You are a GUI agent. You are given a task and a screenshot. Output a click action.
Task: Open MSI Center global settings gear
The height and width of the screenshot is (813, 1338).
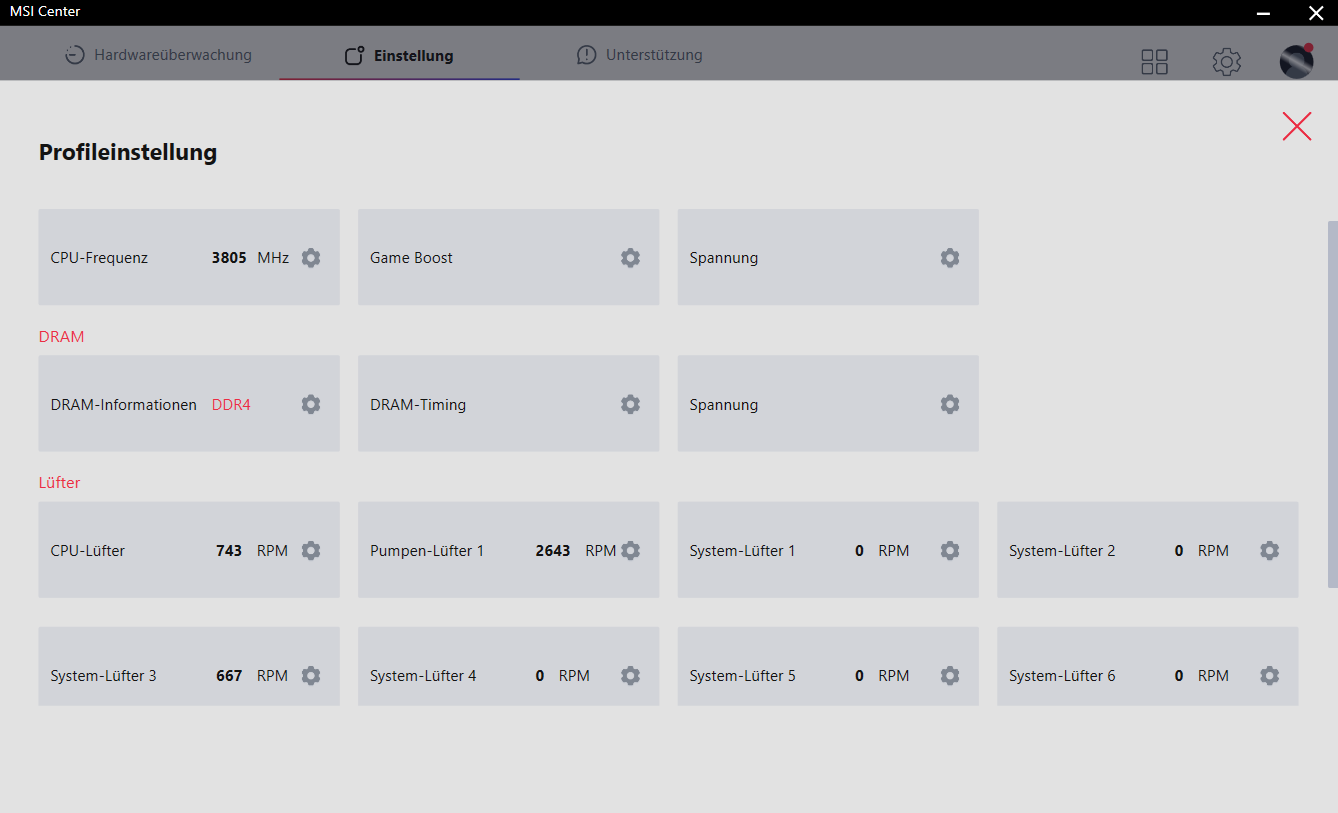(1226, 62)
